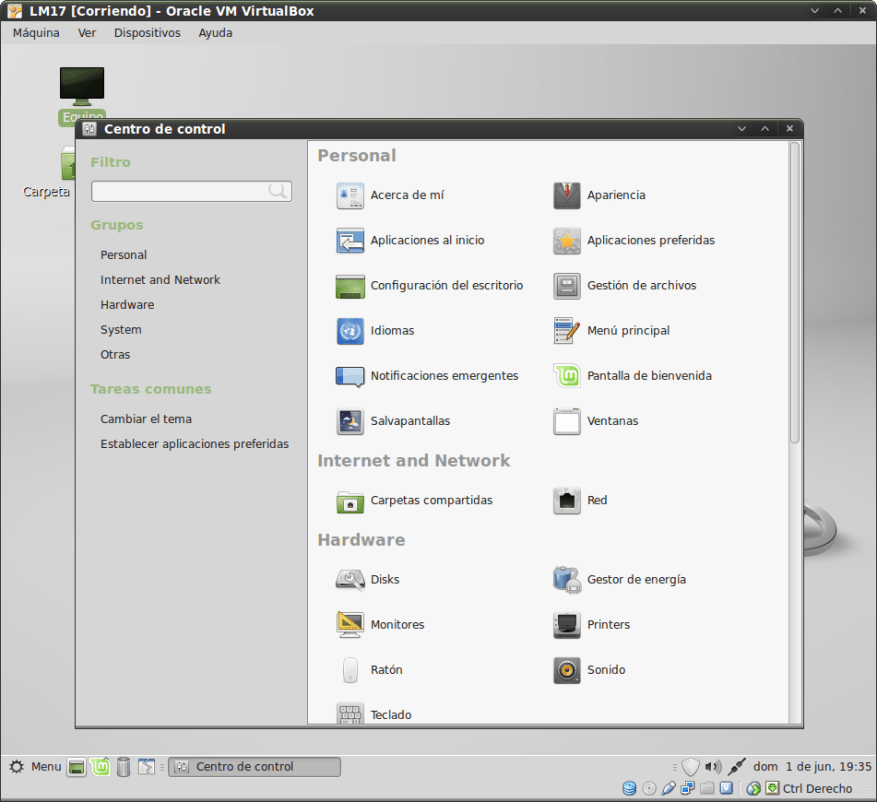Screen dimensions: 877x802
Task: Click the volume icon in the panel
Action: point(712,767)
